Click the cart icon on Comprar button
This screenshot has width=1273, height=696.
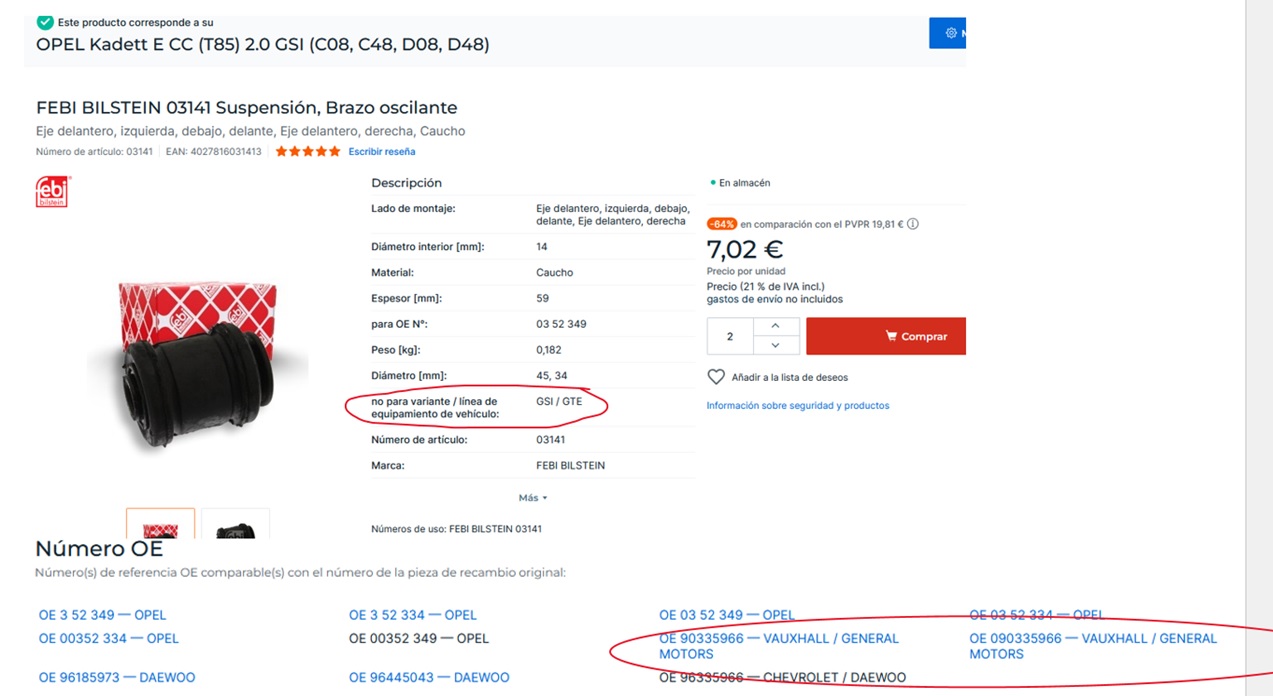pyautogui.click(x=891, y=337)
